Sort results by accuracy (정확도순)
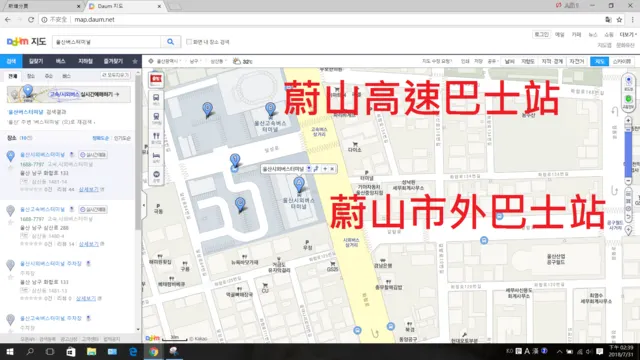640x360 pixels. [x=100, y=138]
